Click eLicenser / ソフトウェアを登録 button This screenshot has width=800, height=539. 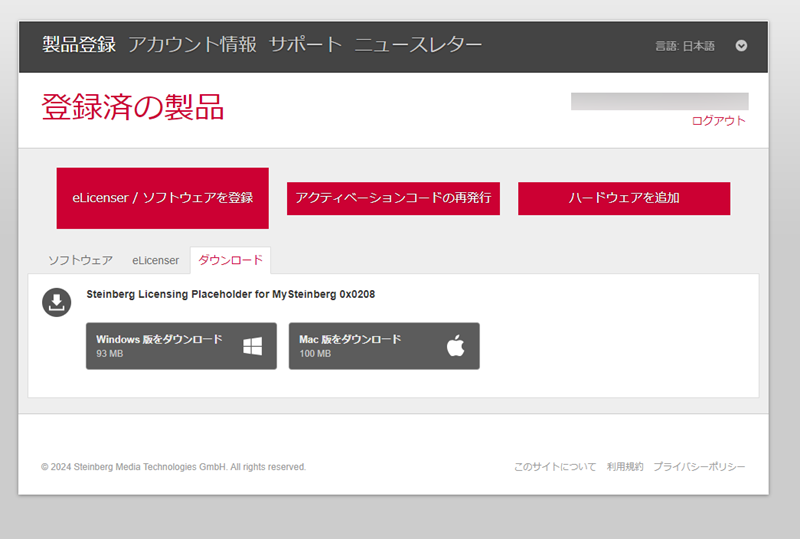pos(163,198)
